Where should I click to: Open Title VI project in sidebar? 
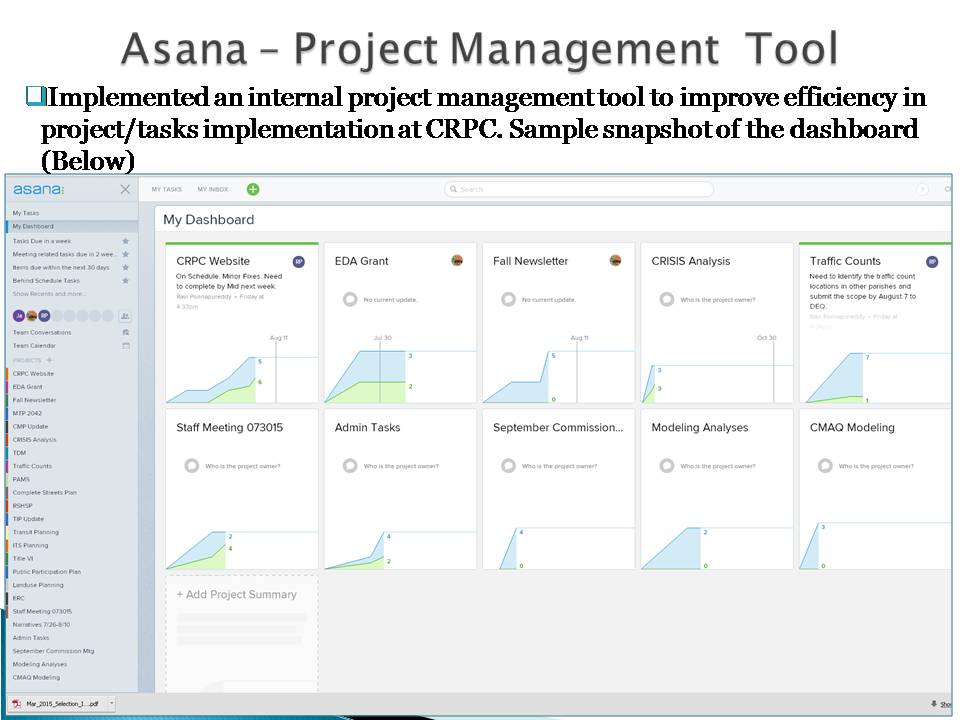click(x=23, y=559)
